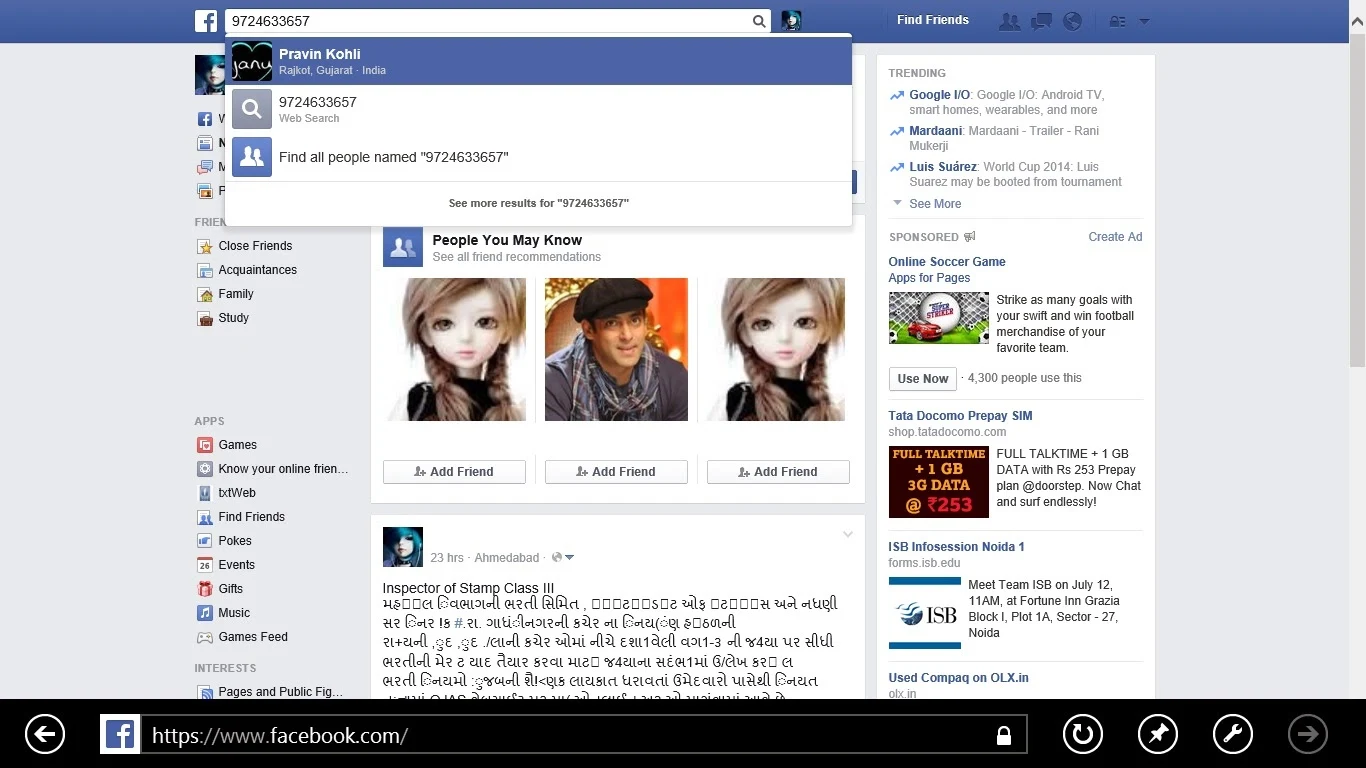
Task: Expand the account menu dropdown arrow
Action: pos(1144,21)
